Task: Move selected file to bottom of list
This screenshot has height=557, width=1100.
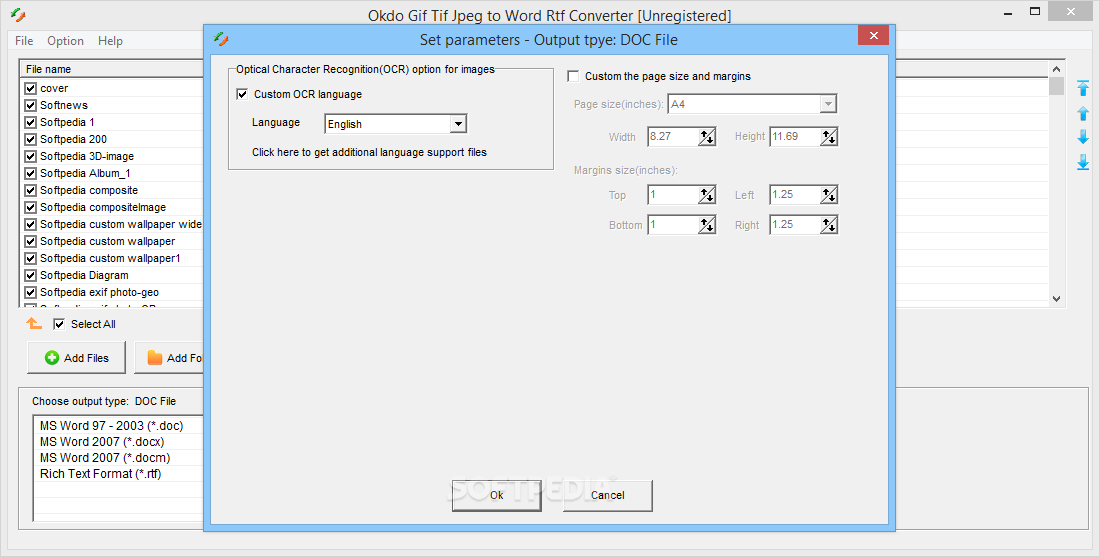Action: 1083,161
